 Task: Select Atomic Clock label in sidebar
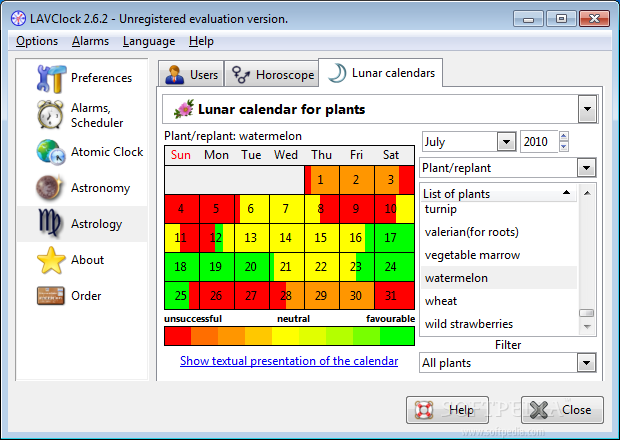[x=107, y=152]
